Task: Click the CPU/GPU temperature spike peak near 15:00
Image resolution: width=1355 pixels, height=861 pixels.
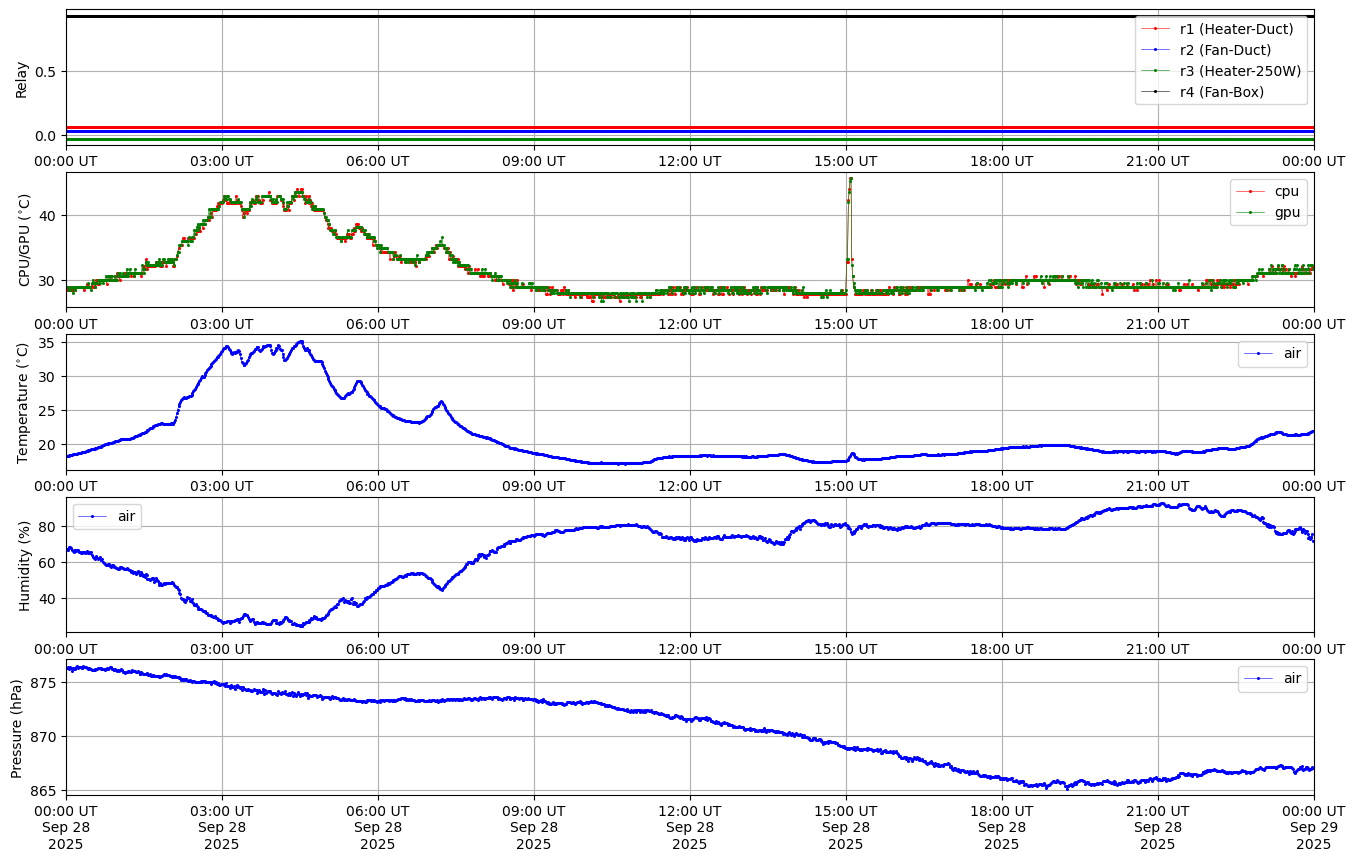Action: (850, 179)
